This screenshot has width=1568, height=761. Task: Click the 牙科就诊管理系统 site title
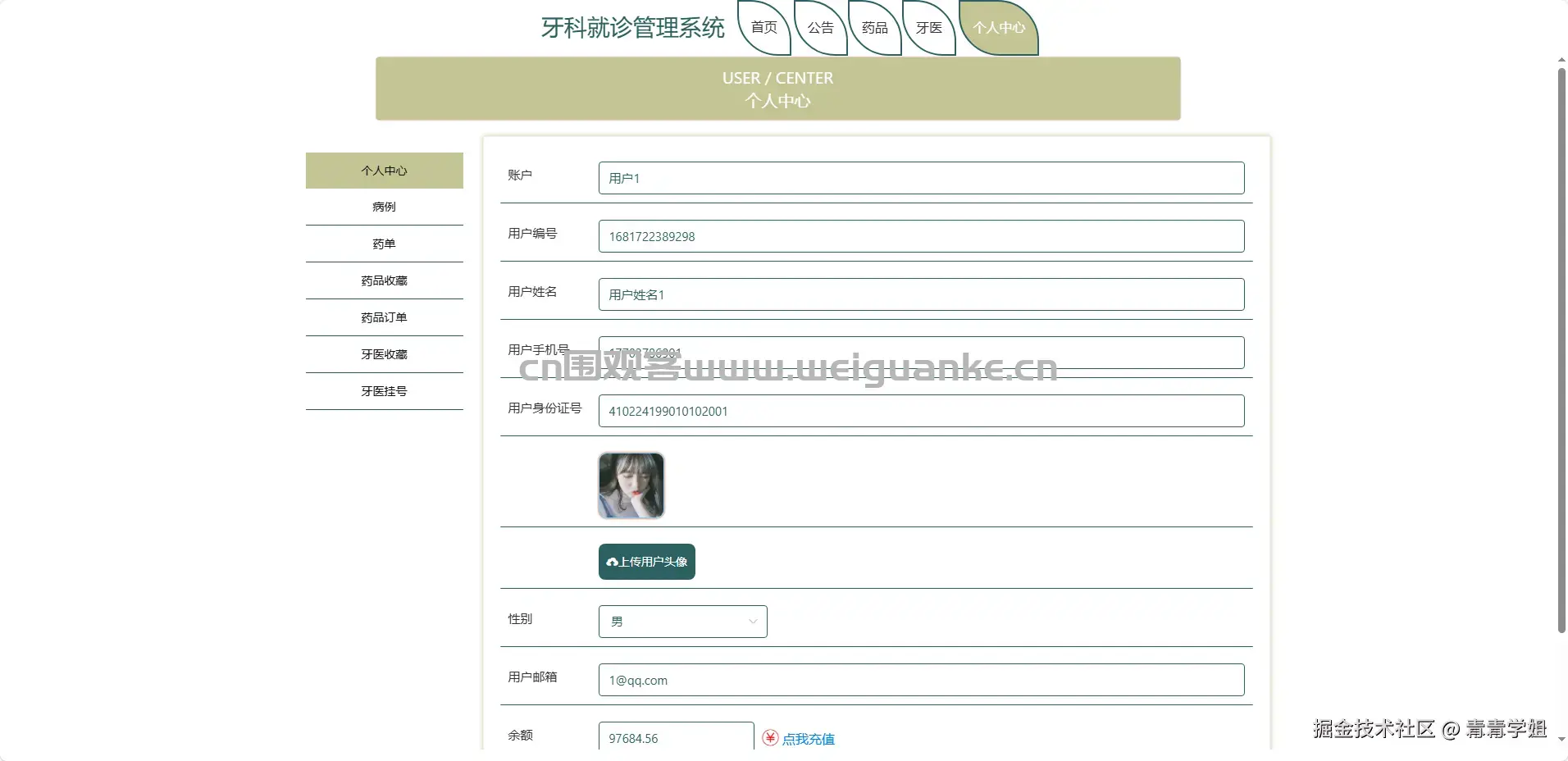tap(633, 28)
